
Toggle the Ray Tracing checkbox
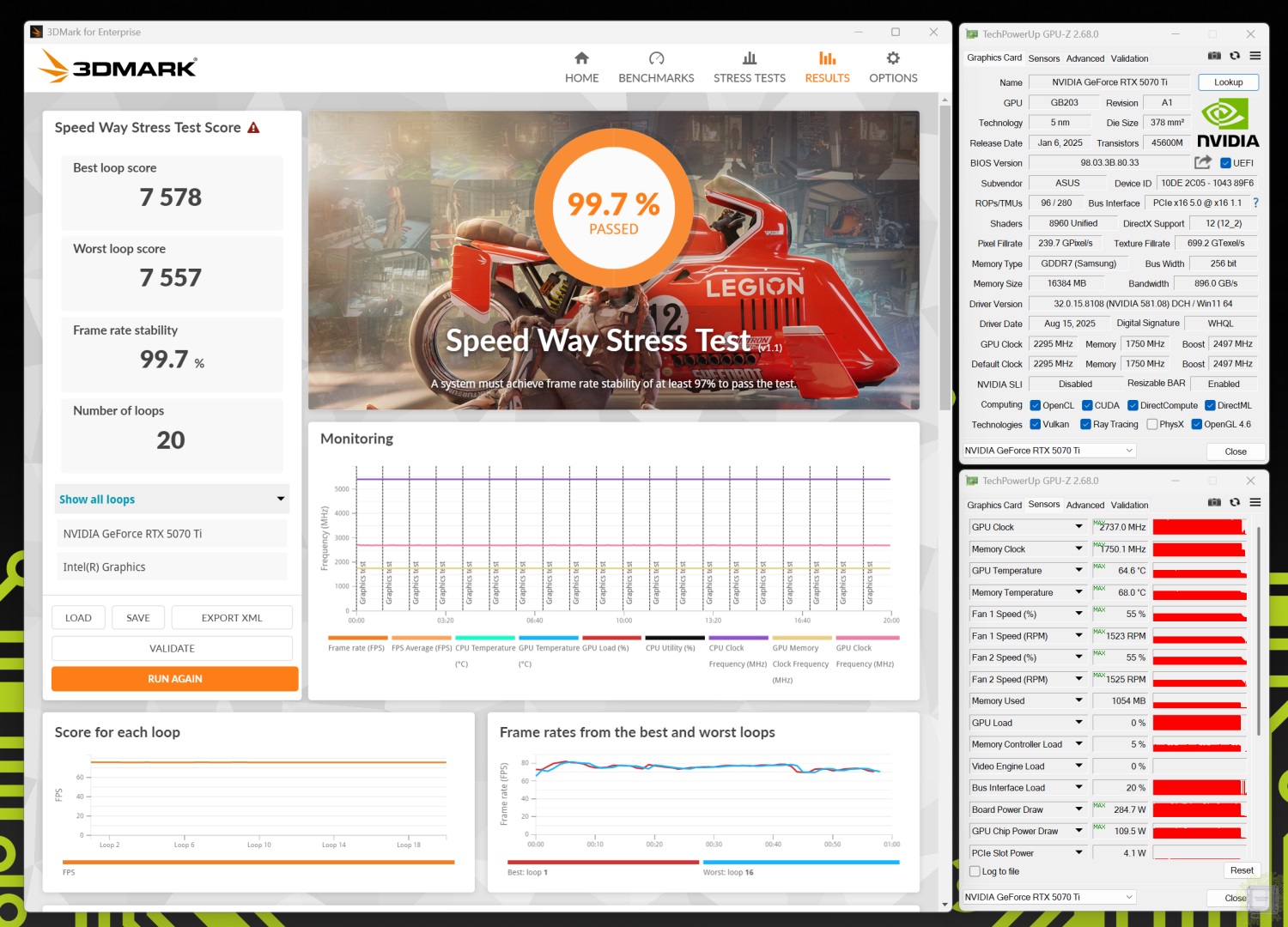tap(1085, 424)
